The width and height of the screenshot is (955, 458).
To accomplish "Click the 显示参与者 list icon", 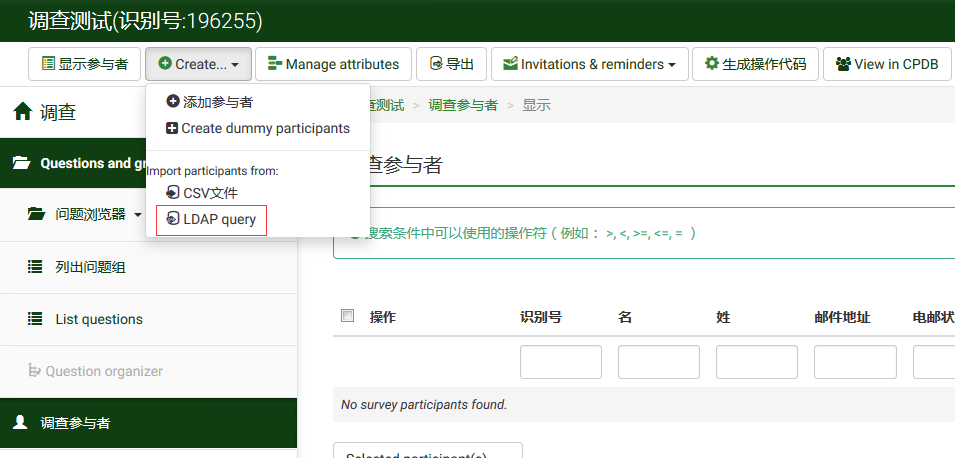I will pos(48,64).
